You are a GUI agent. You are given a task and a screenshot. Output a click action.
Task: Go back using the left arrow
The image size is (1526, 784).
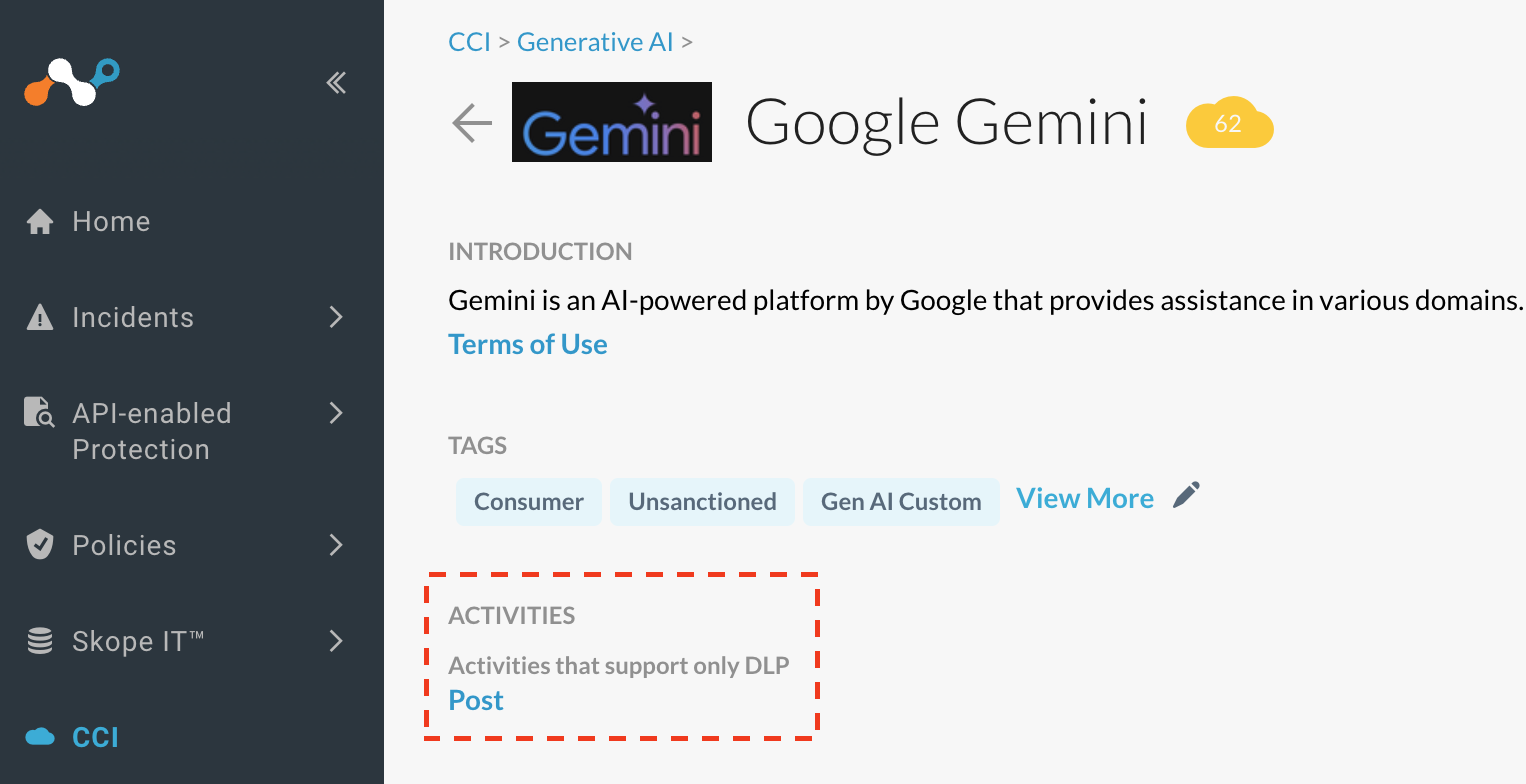[x=472, y=123]
